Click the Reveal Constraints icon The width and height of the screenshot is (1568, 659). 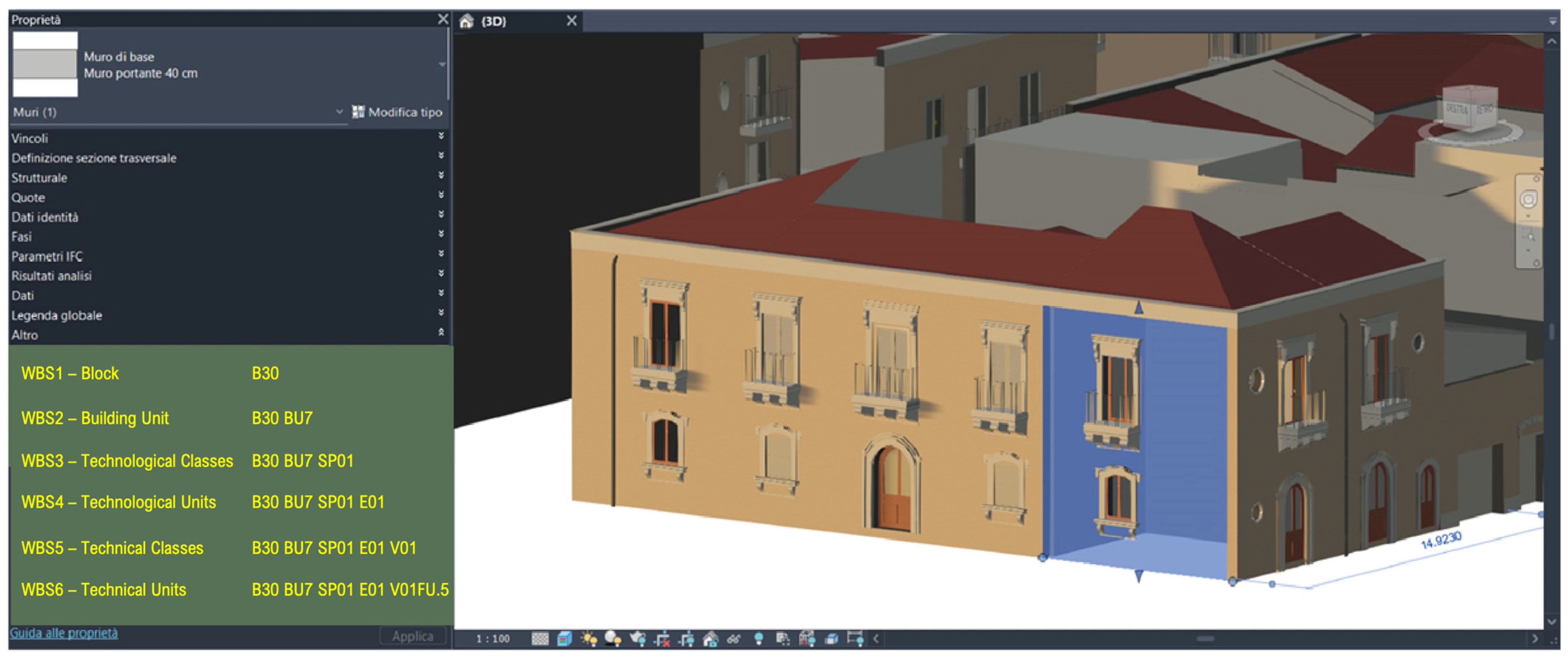855,638
